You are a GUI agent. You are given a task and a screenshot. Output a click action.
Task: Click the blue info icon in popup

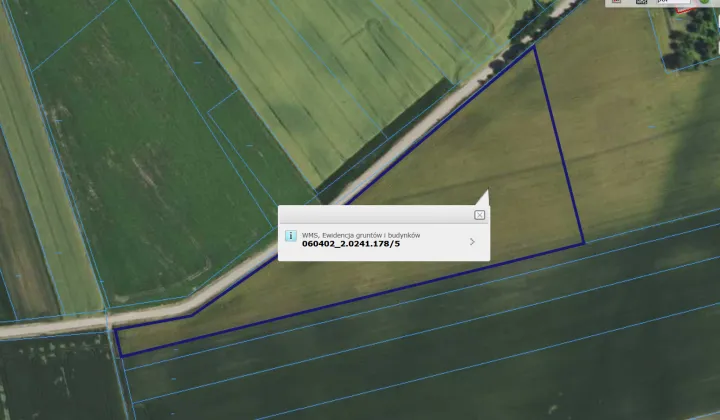tap(290, 236)
